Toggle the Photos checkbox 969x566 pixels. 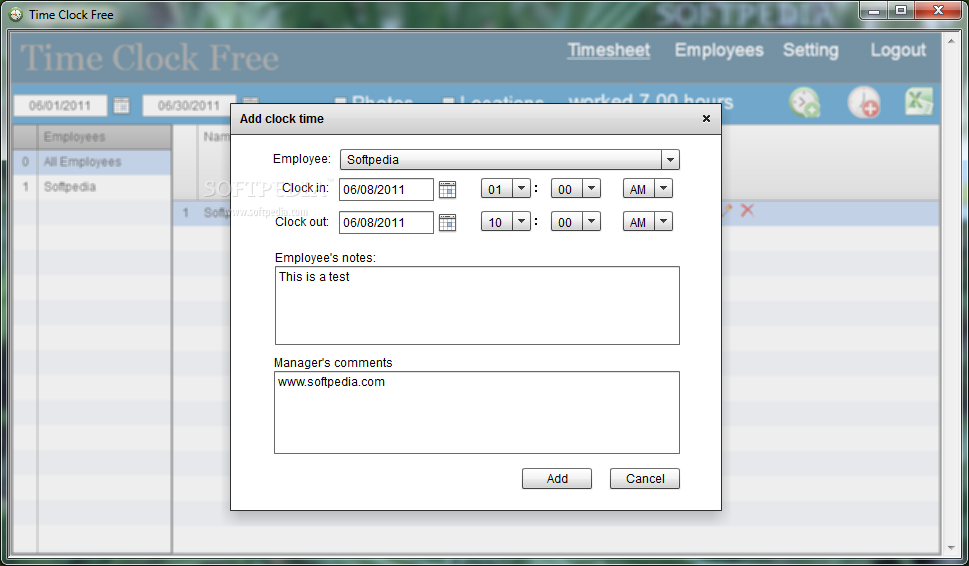(339, 101)
